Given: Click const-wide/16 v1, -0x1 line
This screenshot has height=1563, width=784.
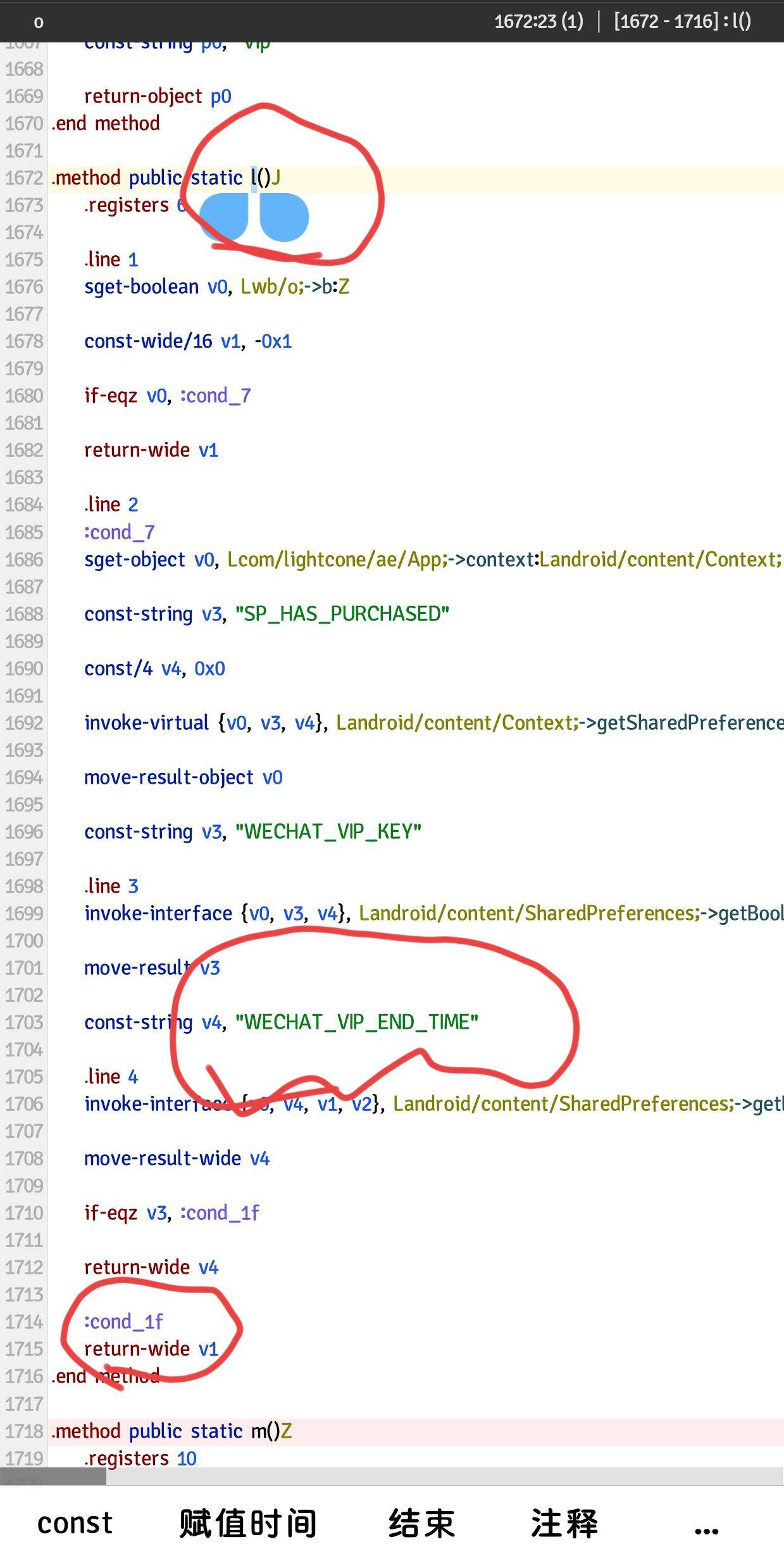Looking at the screenshot, I should coord(188,341).
